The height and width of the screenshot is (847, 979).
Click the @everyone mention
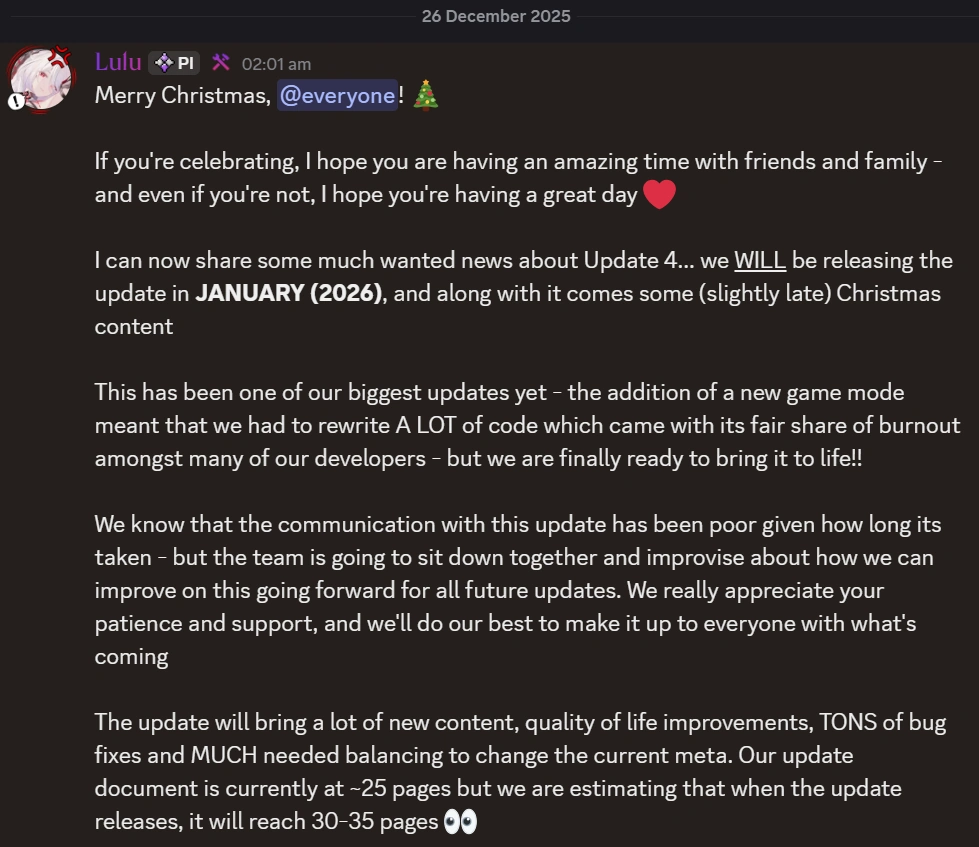tap(337, 96)
